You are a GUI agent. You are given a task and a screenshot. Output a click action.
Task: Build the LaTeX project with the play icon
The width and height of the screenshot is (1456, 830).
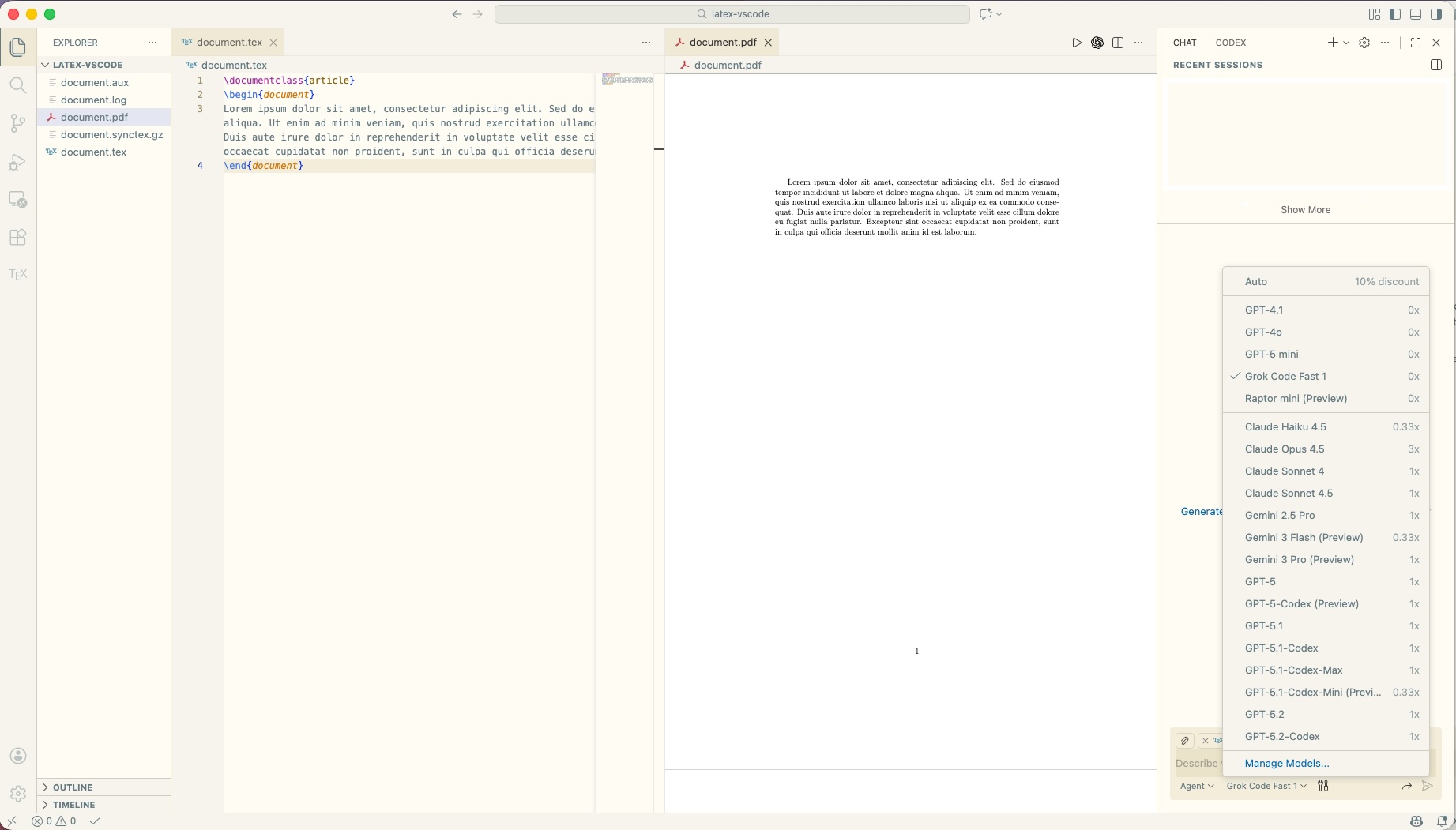[x=1077, y=43]
